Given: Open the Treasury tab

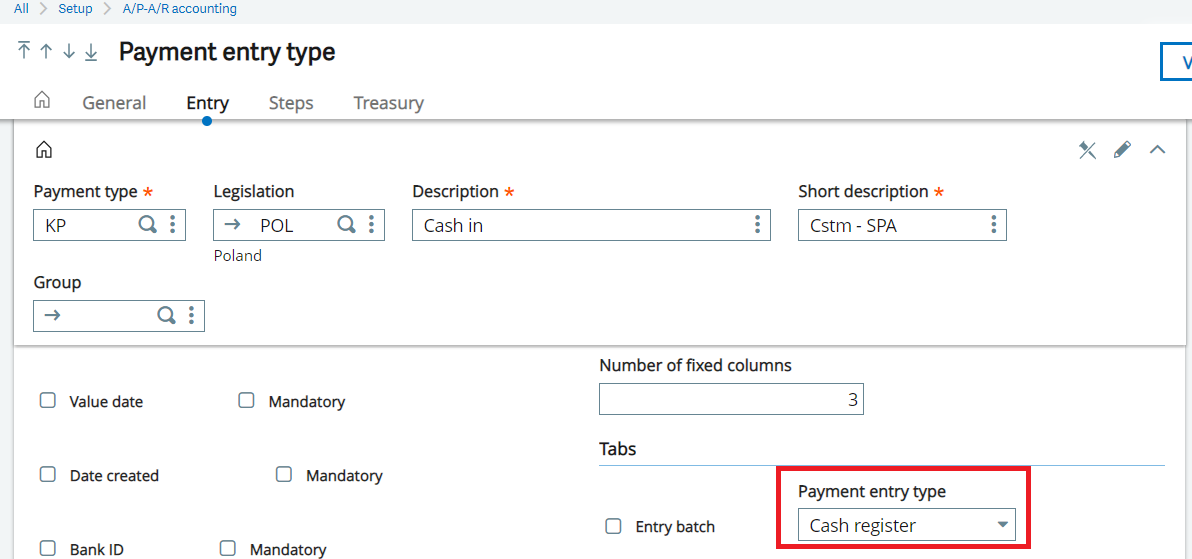Looking at the screenshot, I should click(x=388, y=103).
